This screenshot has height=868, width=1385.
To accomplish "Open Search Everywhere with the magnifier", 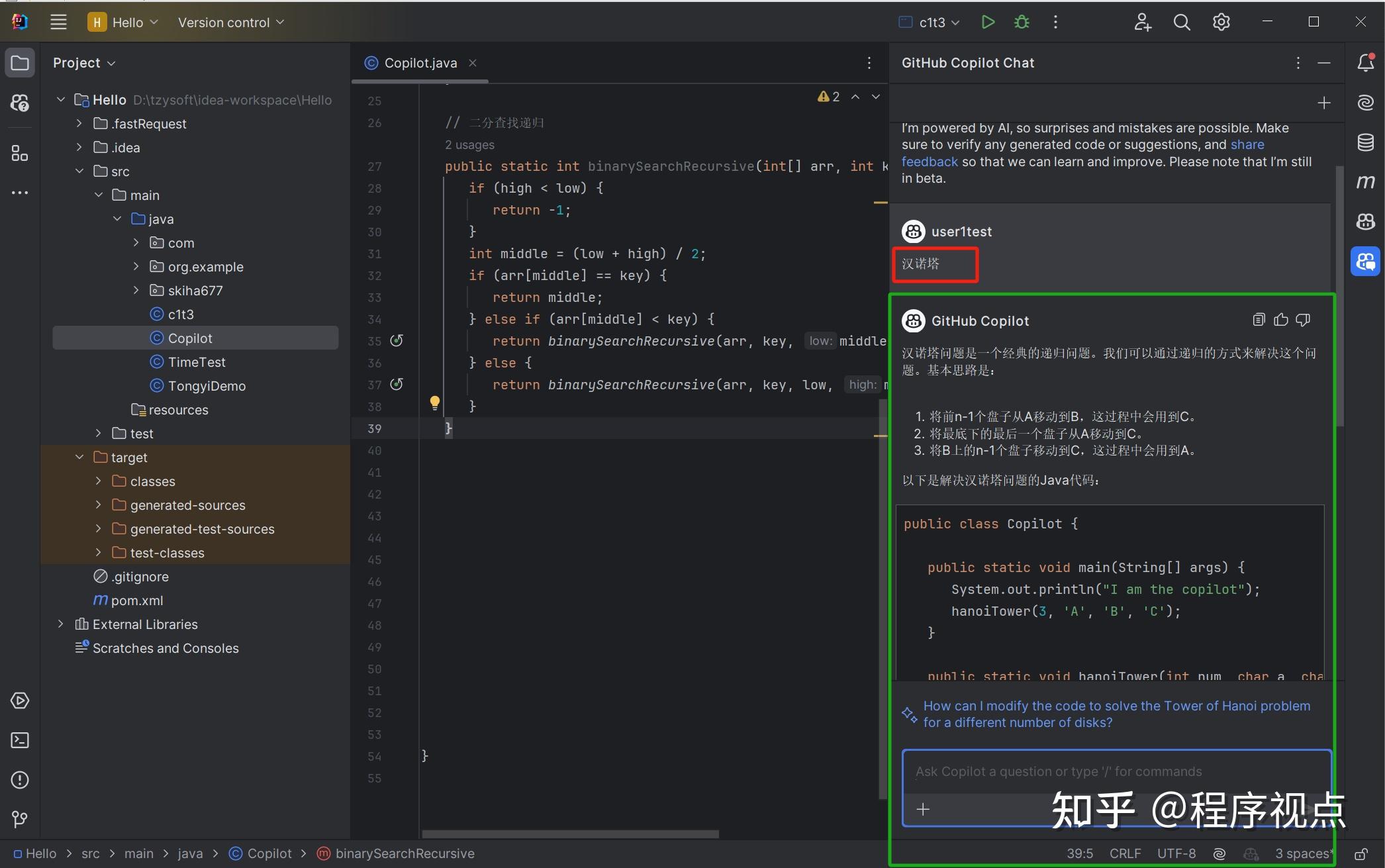I will [x=1181, y=22].
